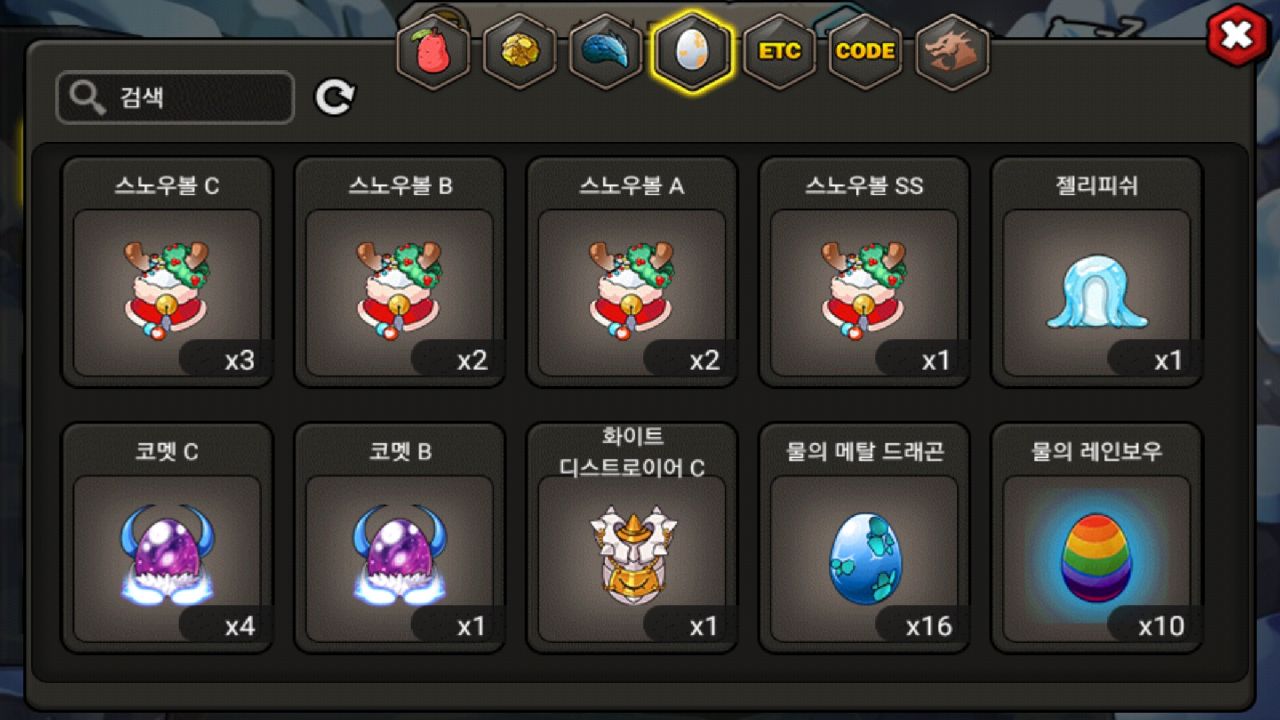Focus the 검색 search field
This screenshot has height=720, width=1280.
coord(175,98)
